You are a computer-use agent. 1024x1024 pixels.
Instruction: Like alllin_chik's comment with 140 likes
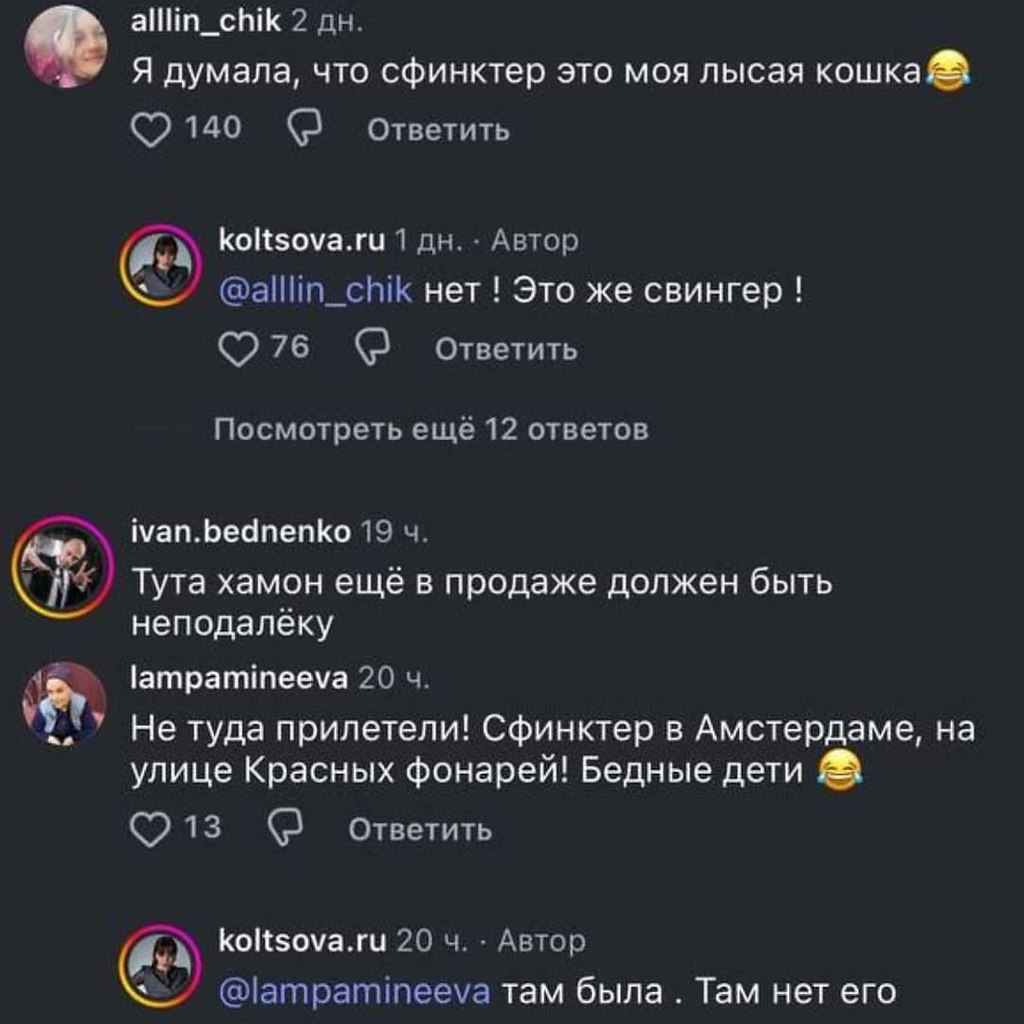151,129
